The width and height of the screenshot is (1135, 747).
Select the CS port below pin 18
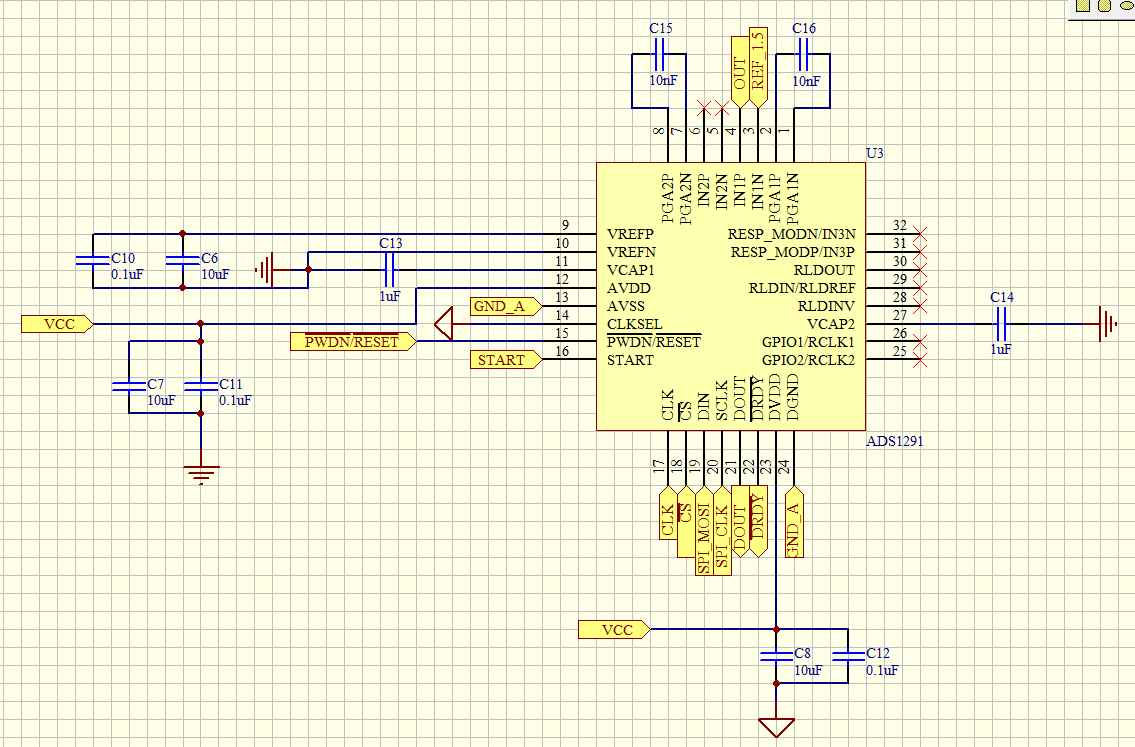(x=685, y=521)
